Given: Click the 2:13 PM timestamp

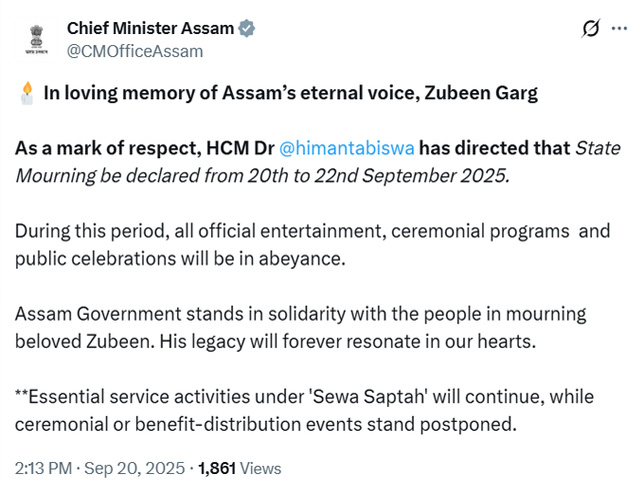Looking at the screenshot, I should click(x=43, y=468).
